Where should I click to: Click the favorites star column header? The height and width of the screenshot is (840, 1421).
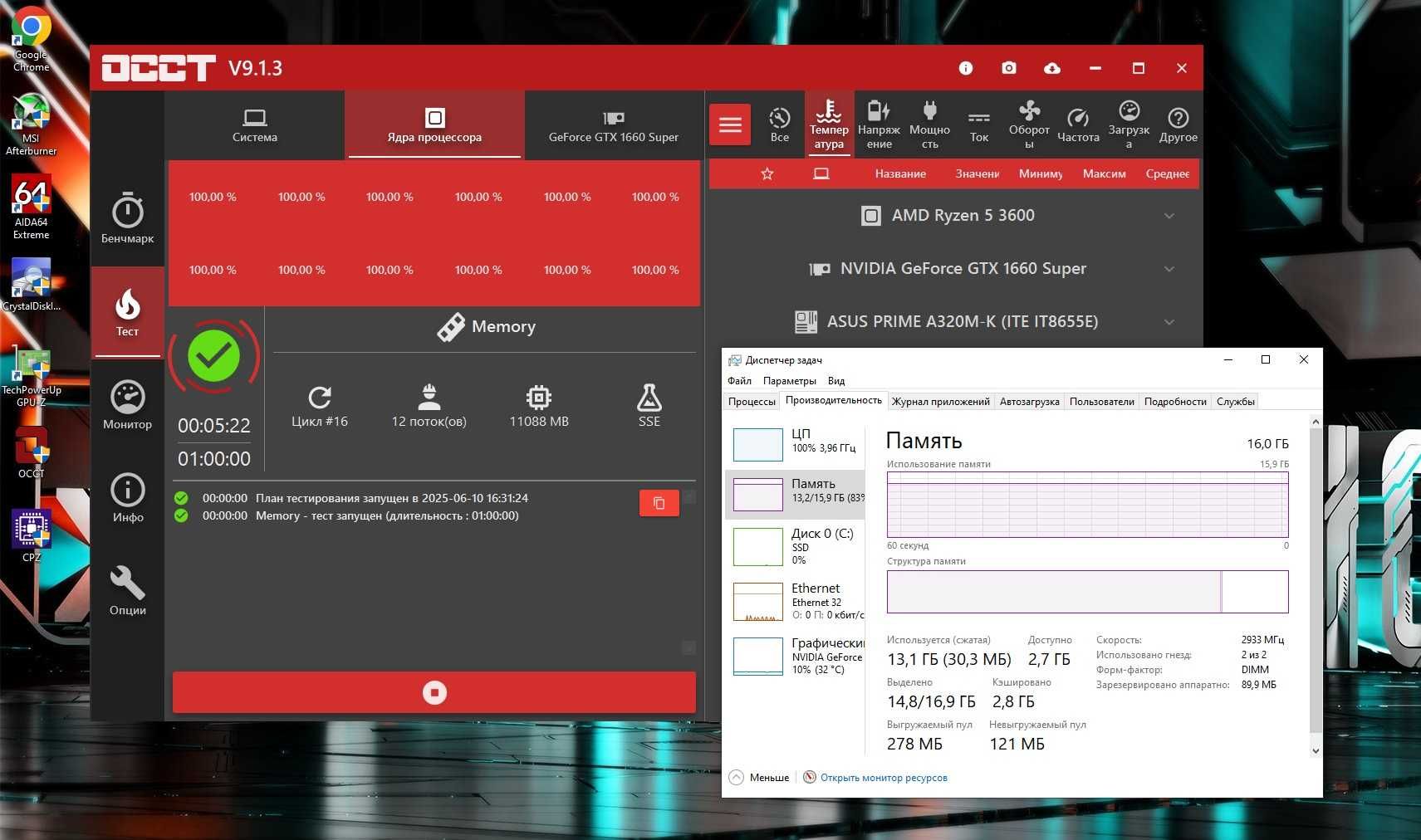(x=767, y=173)
